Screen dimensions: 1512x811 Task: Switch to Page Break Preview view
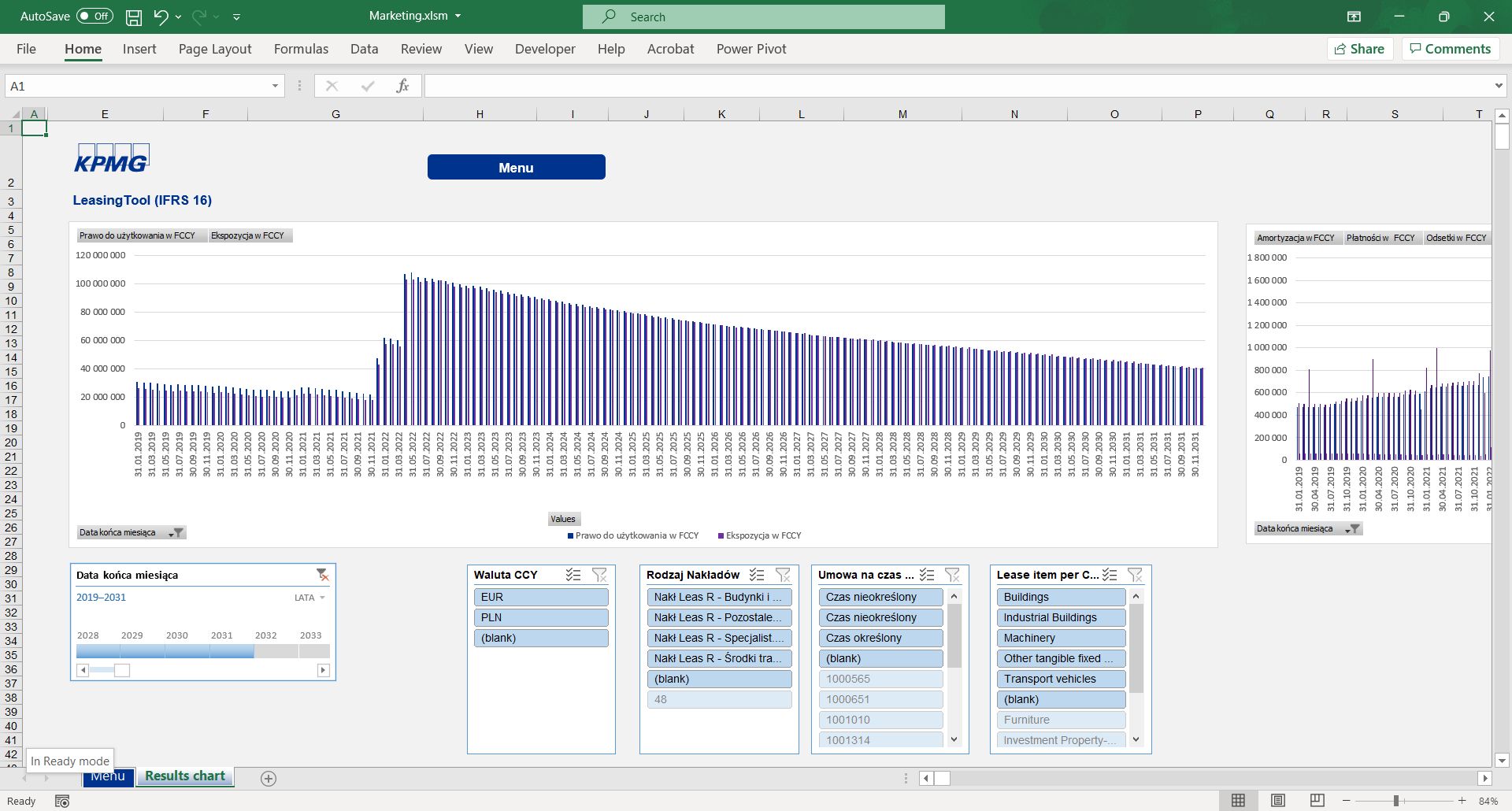(x=1317, y=801)
